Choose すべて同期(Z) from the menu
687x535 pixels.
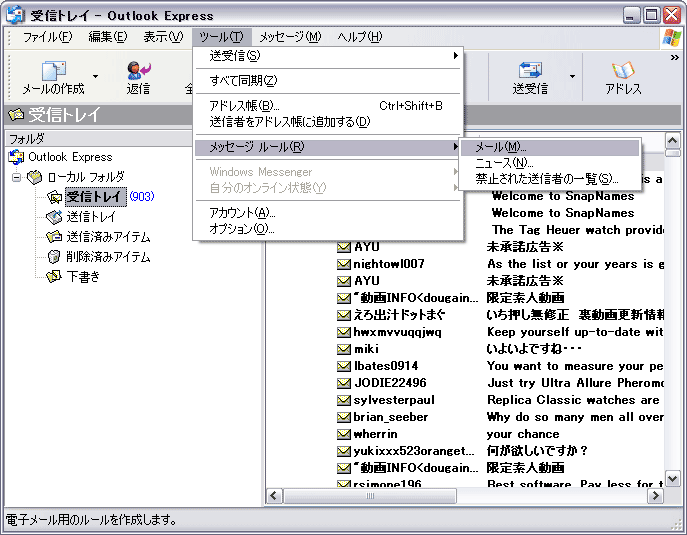329,81
